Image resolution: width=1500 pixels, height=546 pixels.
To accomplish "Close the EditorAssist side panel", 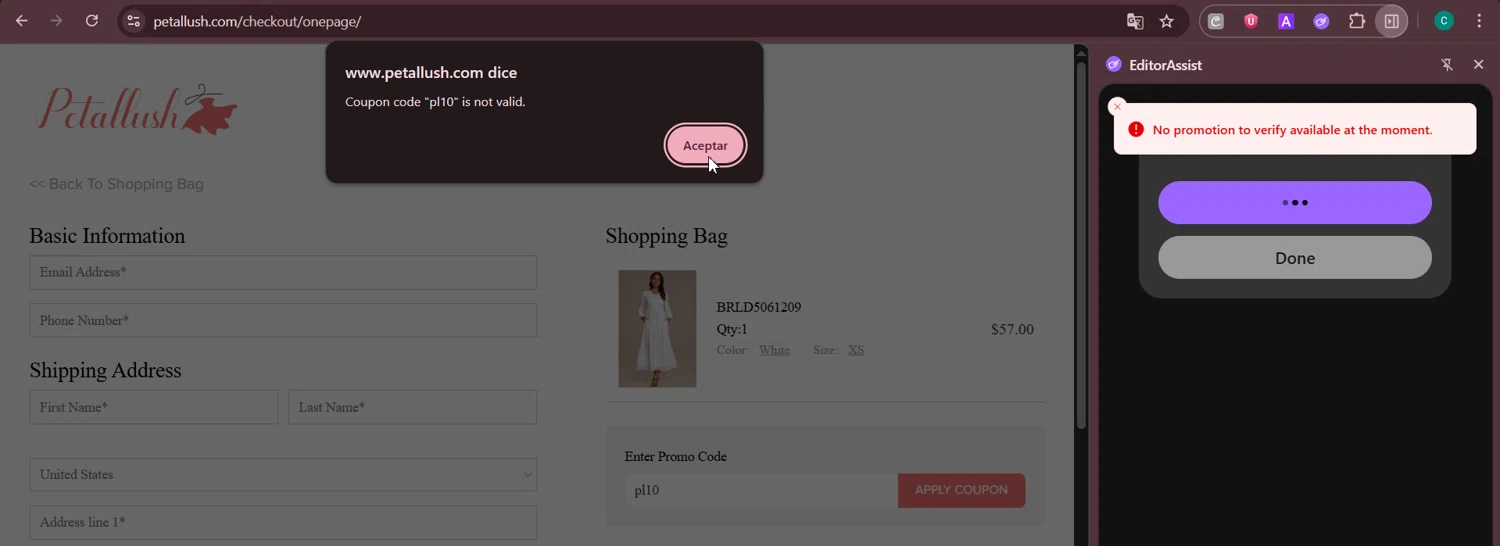I will click(x=1479, y=65).
